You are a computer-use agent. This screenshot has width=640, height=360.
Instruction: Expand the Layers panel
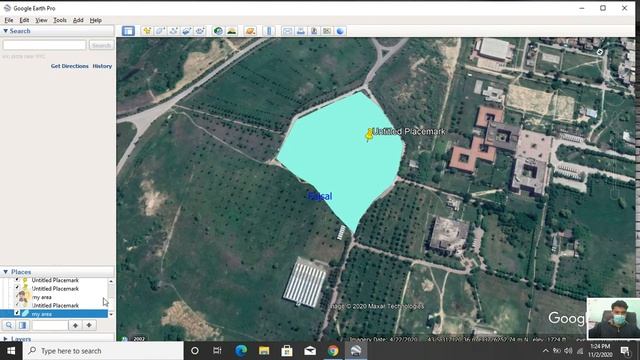6,339
